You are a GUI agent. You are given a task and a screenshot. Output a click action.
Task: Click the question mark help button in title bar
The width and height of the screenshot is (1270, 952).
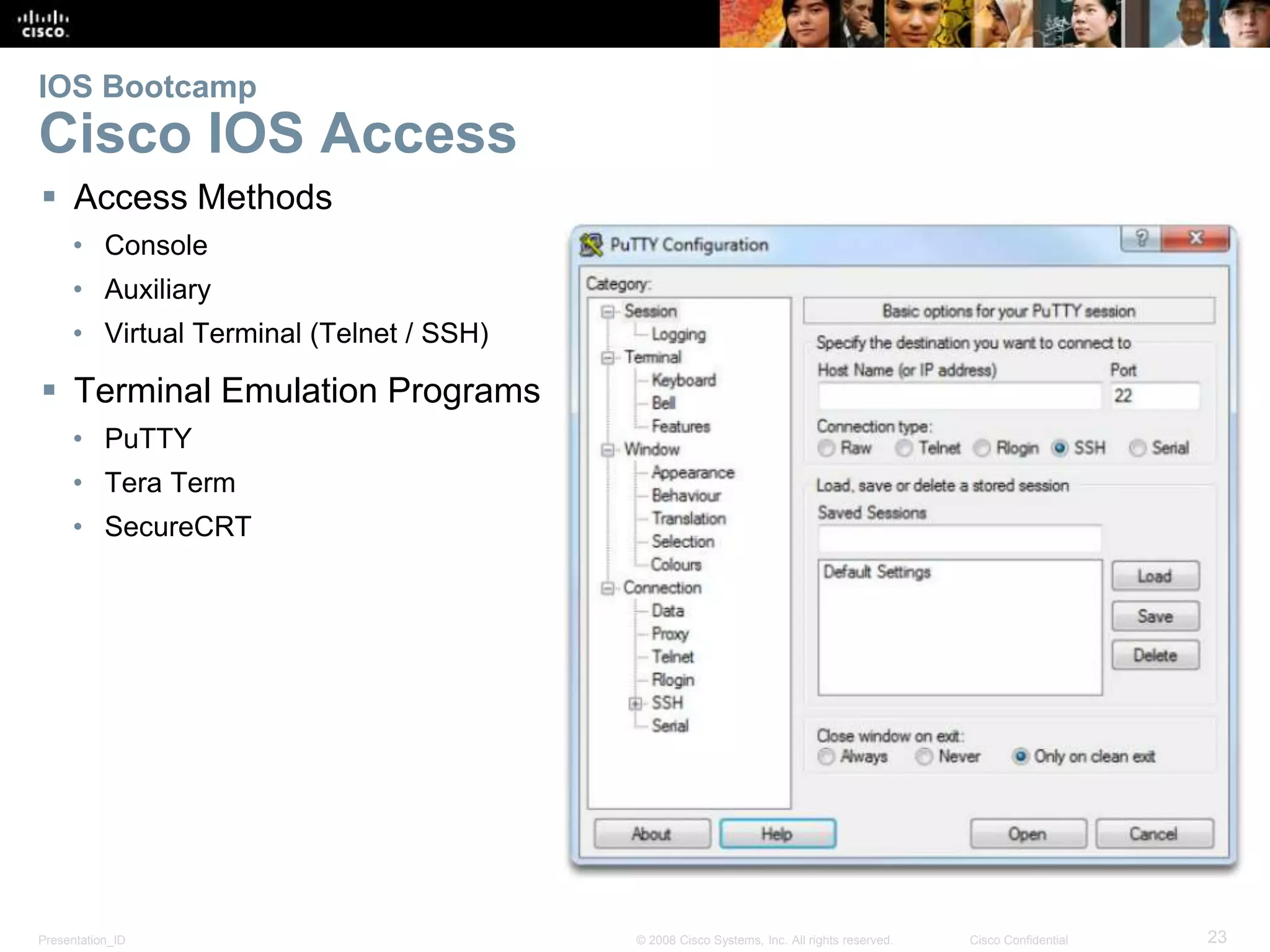click(1141, 238)
